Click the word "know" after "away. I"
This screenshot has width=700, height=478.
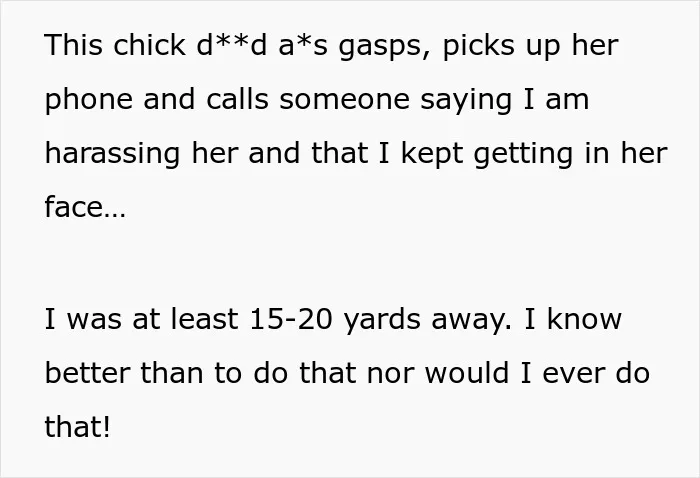[584, 319]
